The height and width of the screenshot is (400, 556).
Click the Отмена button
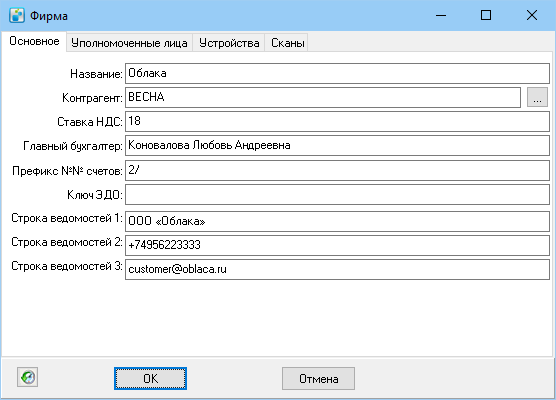tap(318, 378)
